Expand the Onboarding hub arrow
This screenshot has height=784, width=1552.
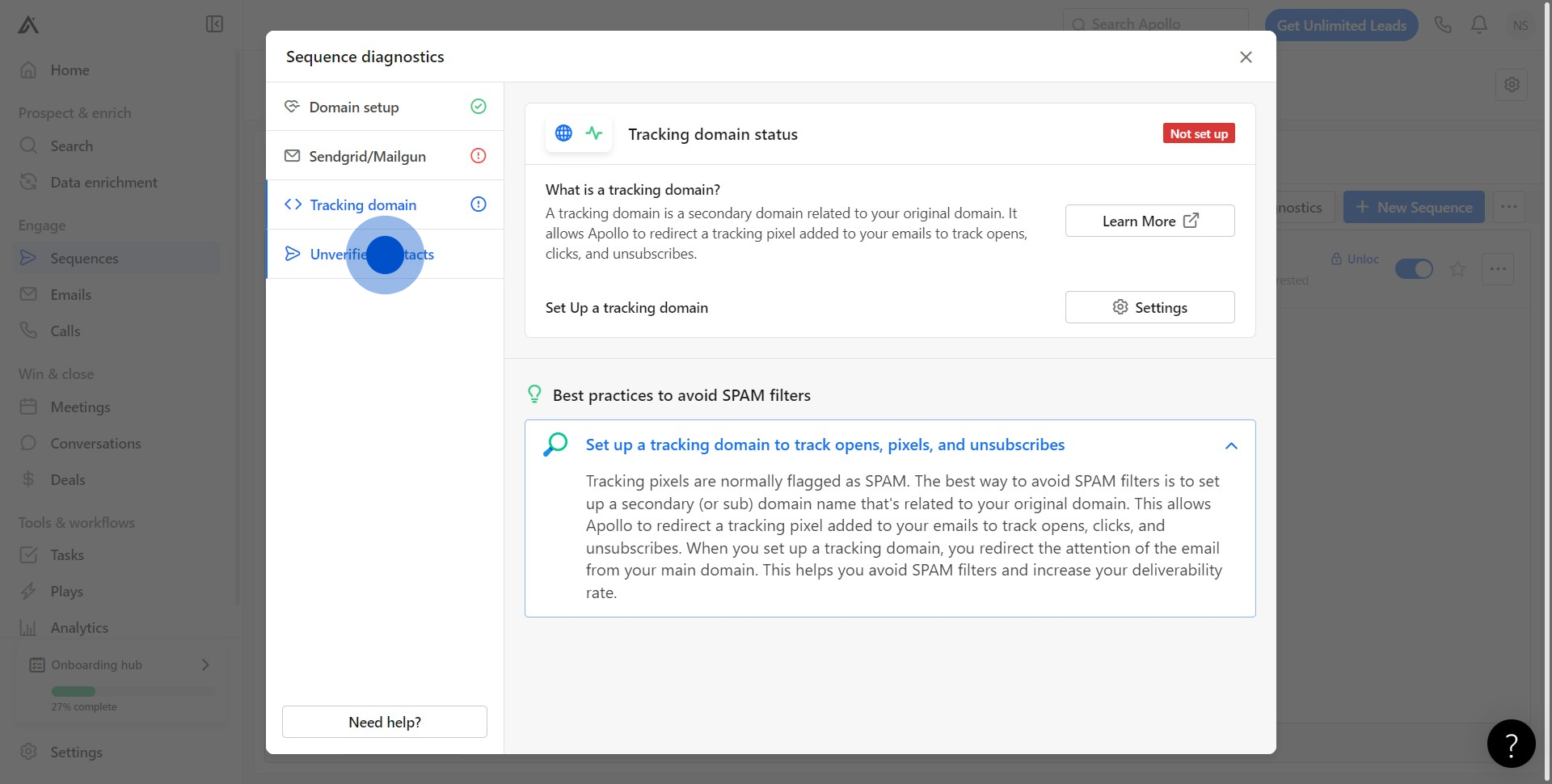point(205,664)
